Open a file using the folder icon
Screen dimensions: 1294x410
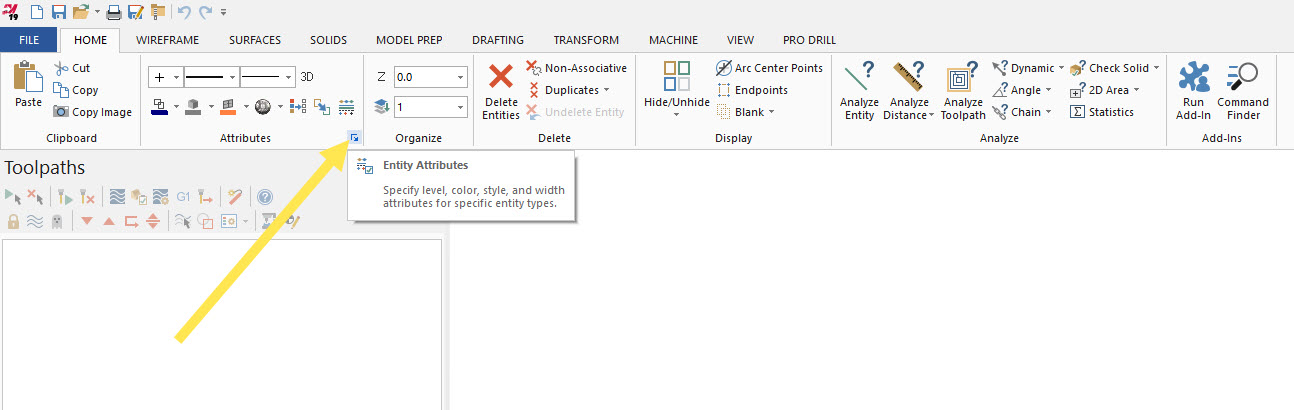80,12
